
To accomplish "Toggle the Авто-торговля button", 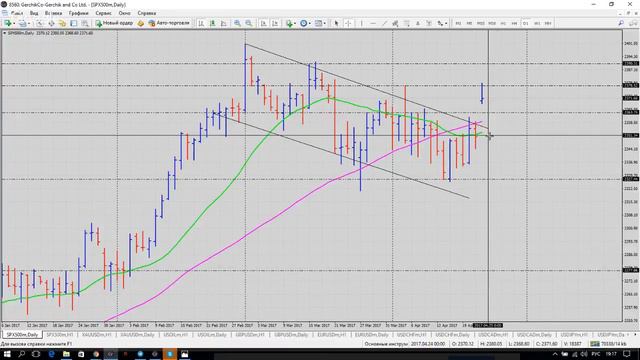I will (169, 23).
